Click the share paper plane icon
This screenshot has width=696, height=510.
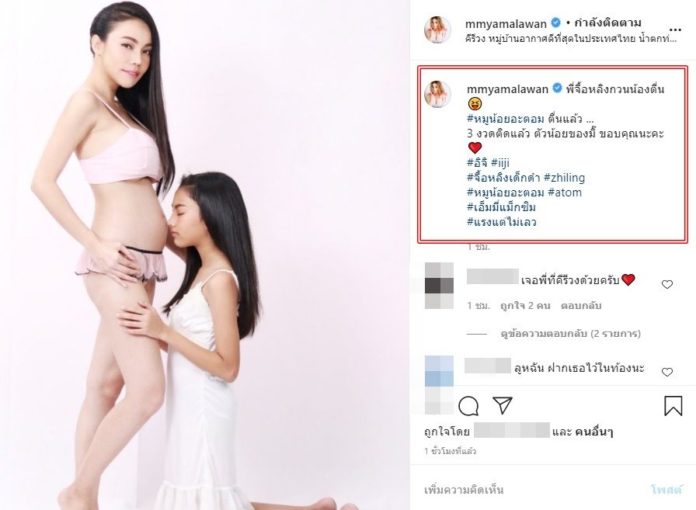(502, 405)
